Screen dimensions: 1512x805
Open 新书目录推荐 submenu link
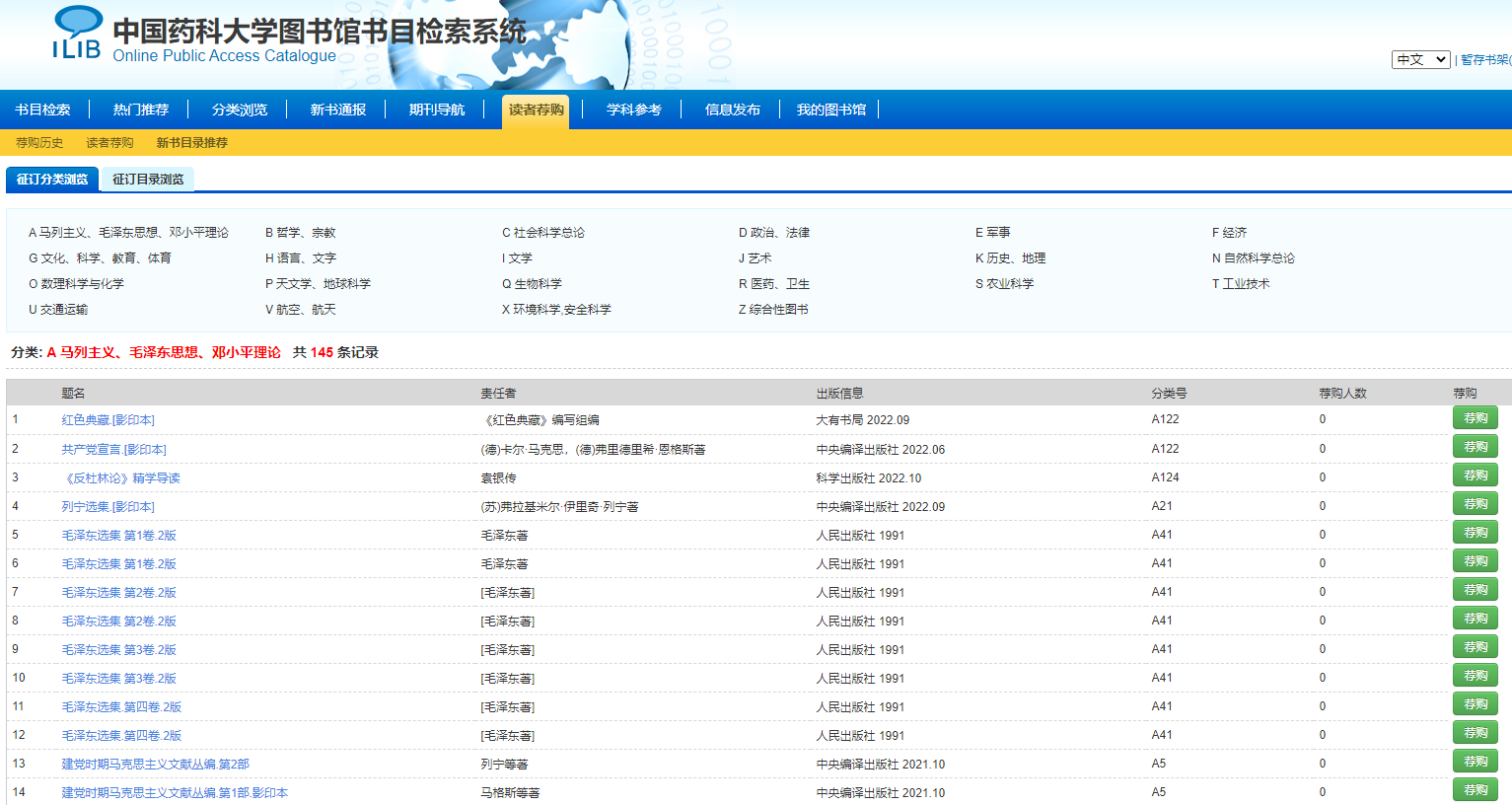point(191,143)
